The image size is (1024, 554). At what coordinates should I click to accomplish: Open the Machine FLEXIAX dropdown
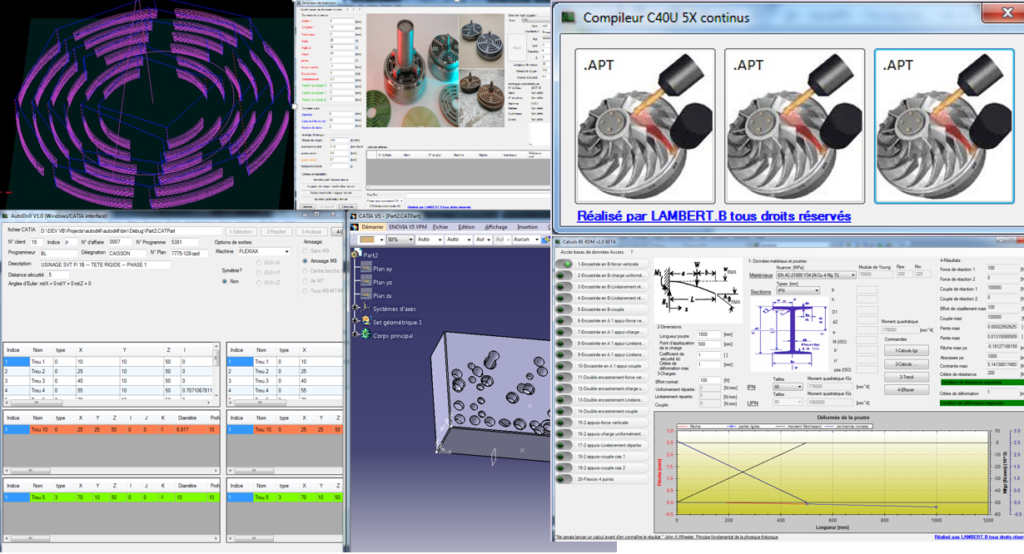[263, 251]
